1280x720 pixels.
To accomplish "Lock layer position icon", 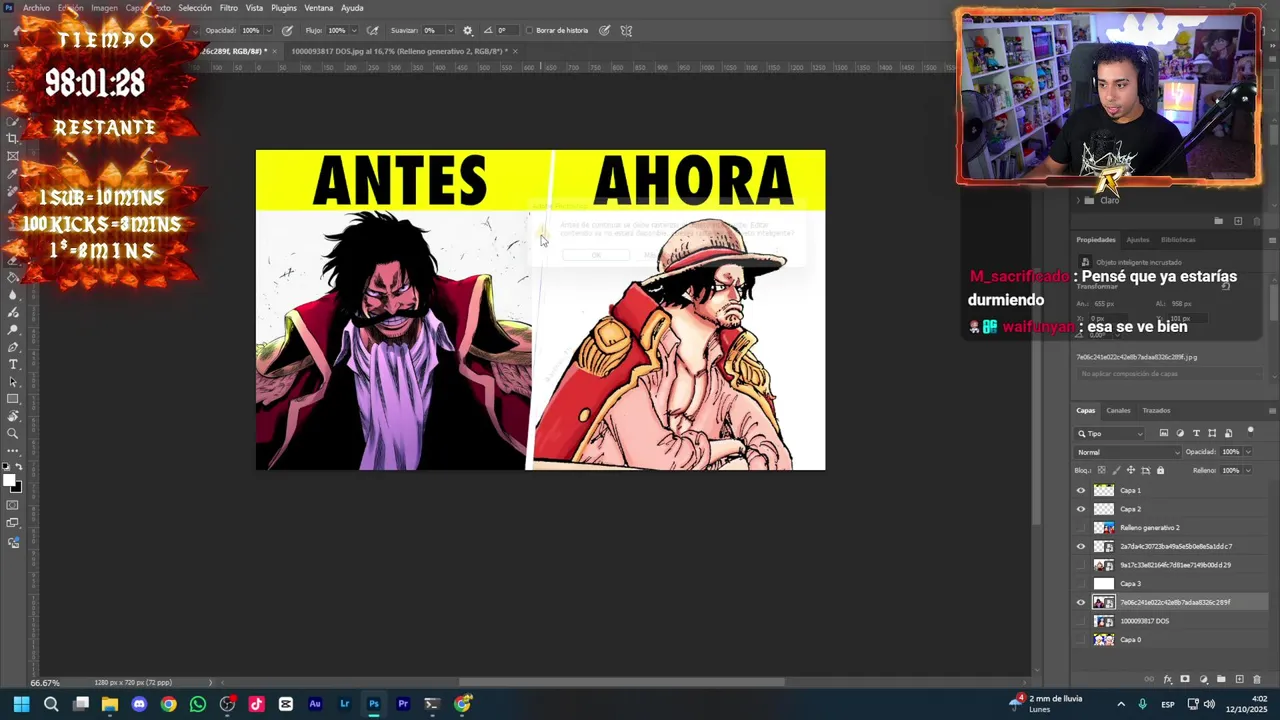I will 1131,470.
